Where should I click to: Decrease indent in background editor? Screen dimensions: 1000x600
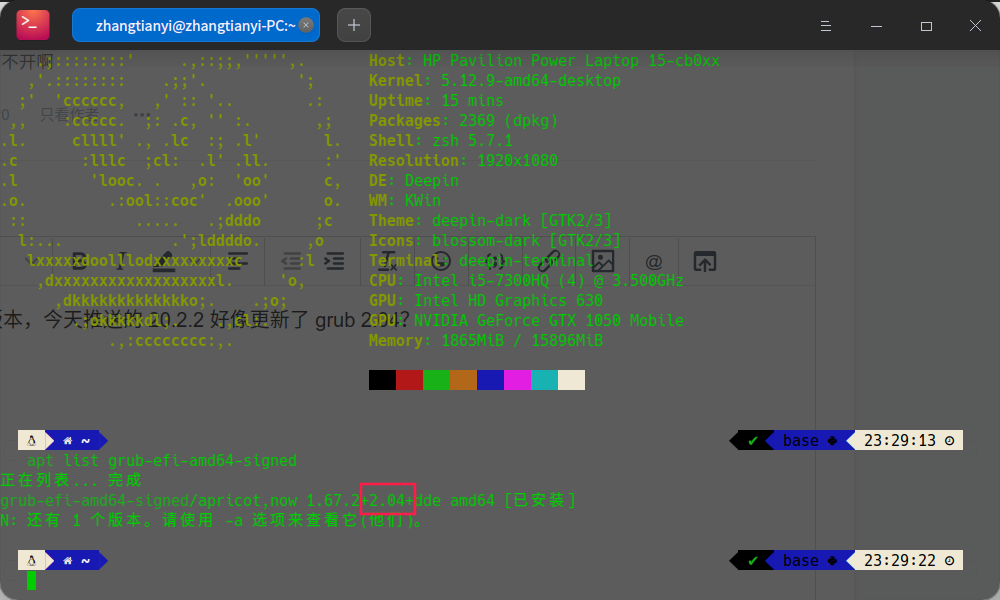[291, 261]
